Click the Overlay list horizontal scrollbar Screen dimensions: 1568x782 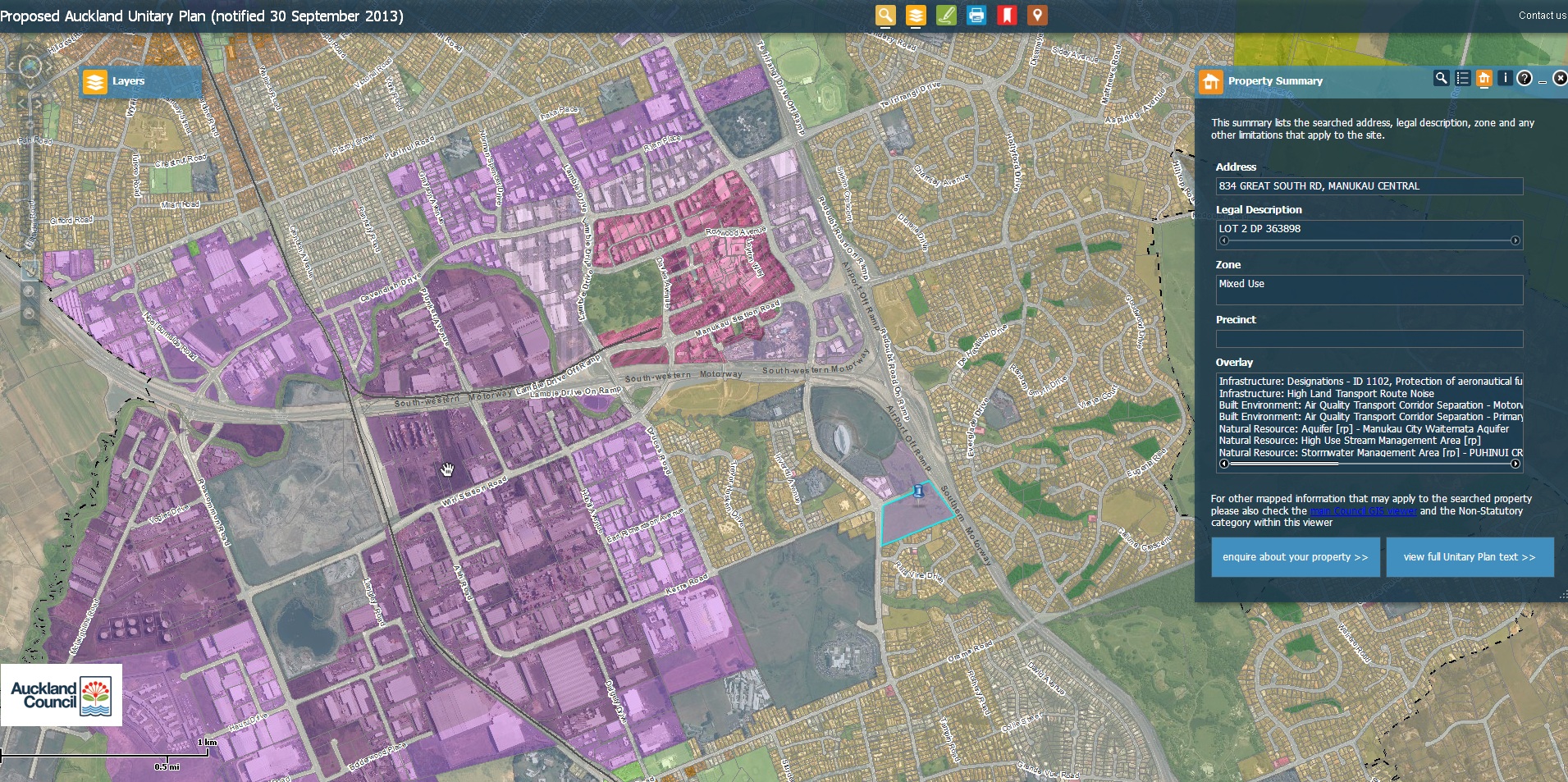pos(1369,464)
